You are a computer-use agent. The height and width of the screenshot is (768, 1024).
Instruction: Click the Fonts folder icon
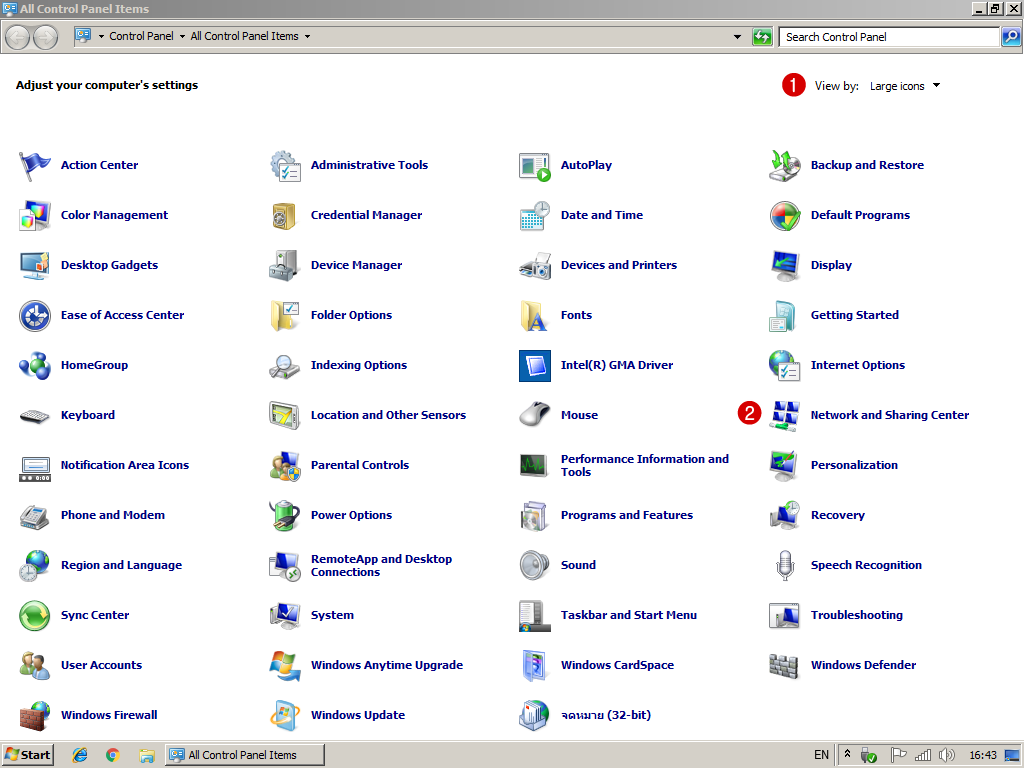point(535,316)
